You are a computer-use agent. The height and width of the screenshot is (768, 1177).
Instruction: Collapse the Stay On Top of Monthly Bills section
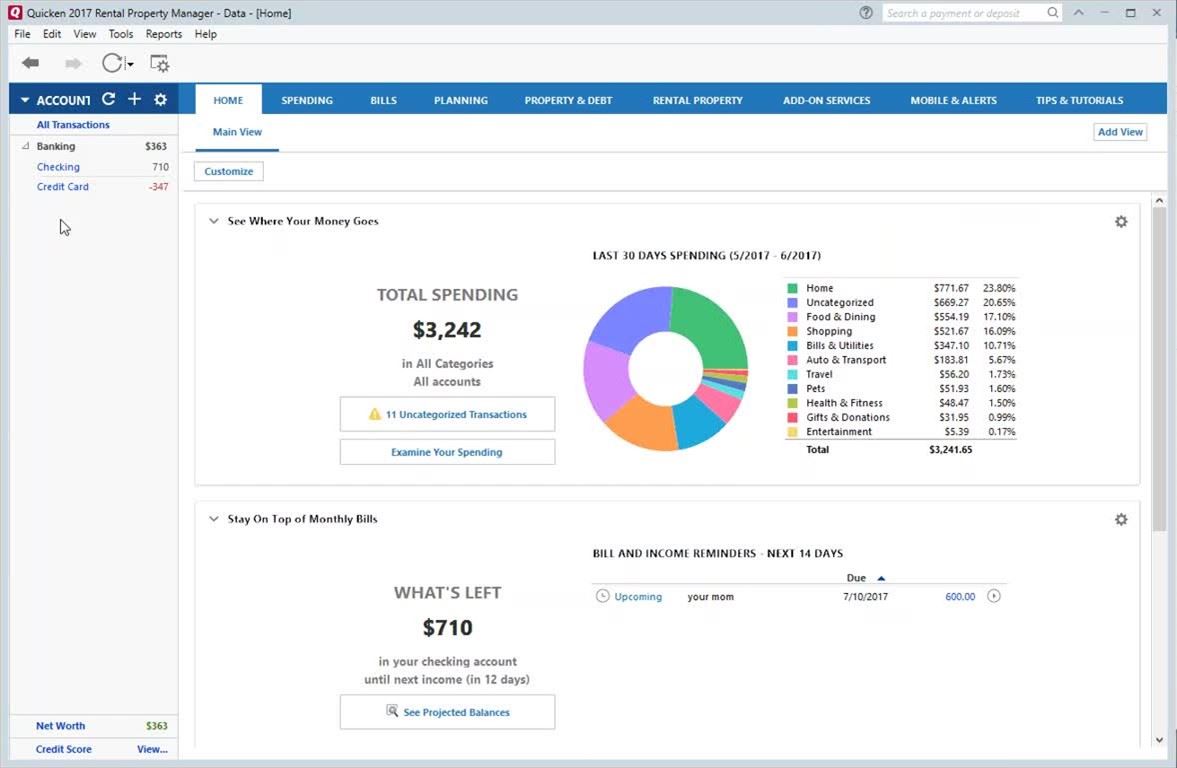(213, 520)
